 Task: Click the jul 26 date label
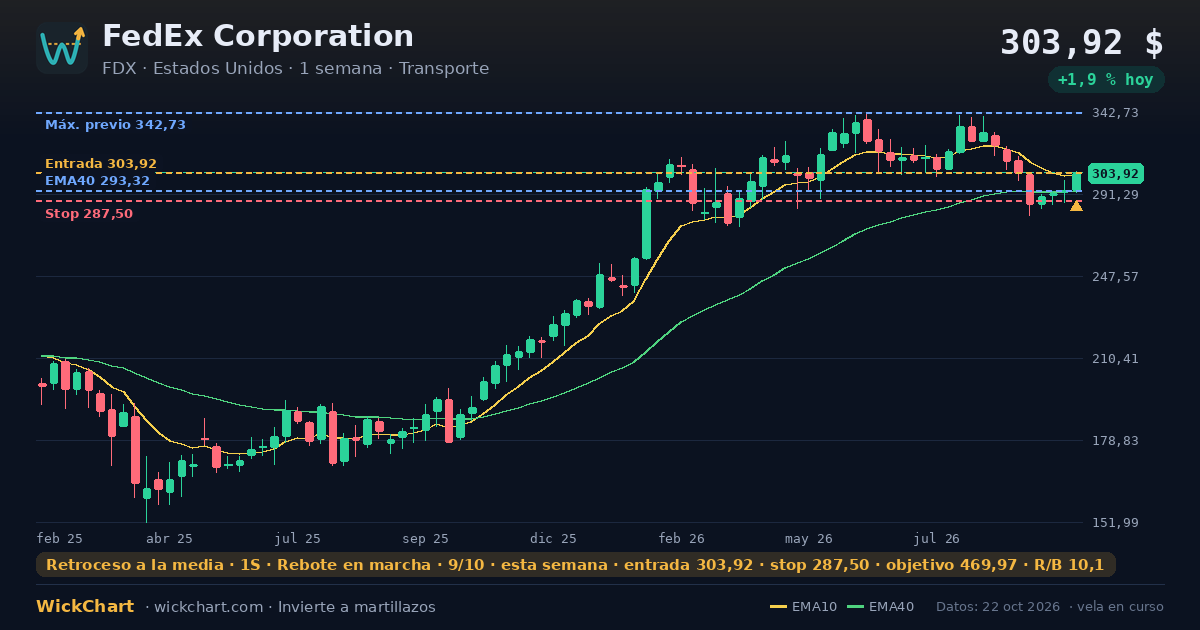pyautogui.click(x=937, y=538)
